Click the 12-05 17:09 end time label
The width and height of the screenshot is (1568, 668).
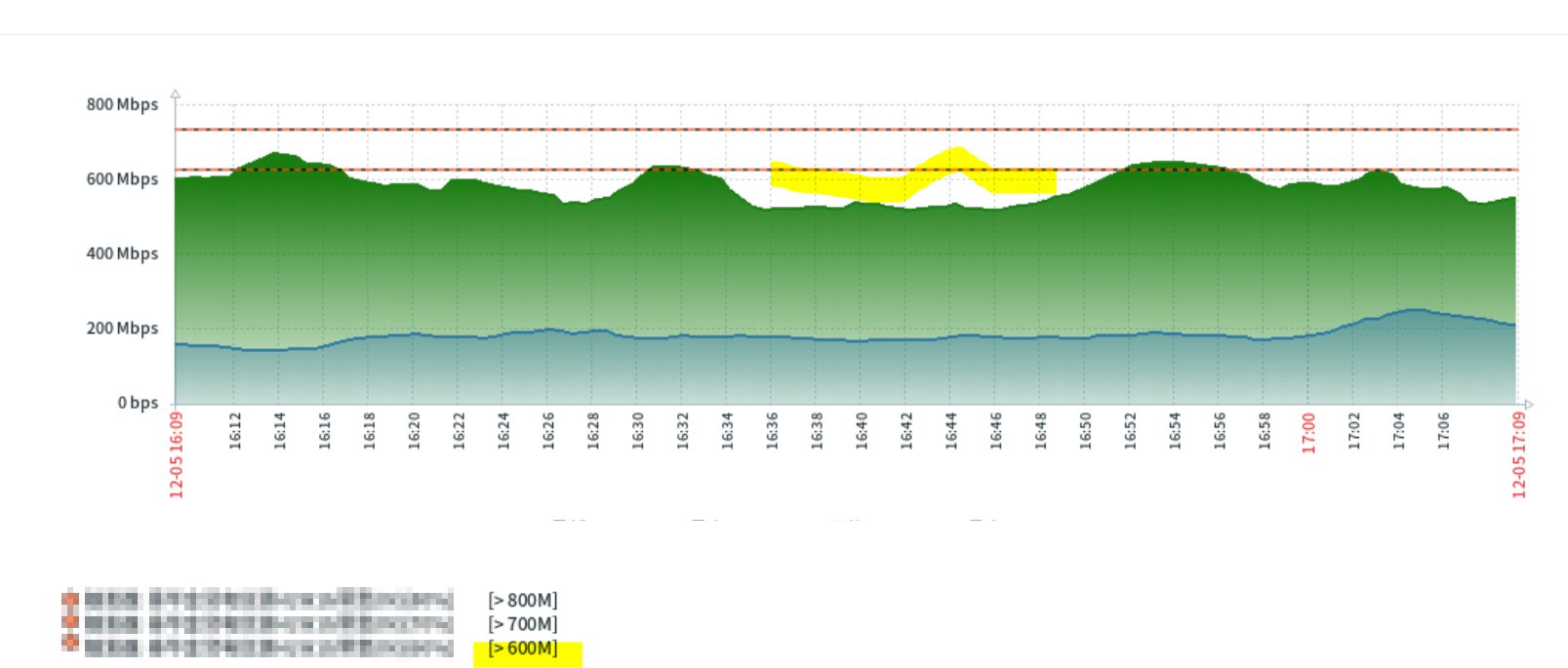click(x=1519, y=454)
